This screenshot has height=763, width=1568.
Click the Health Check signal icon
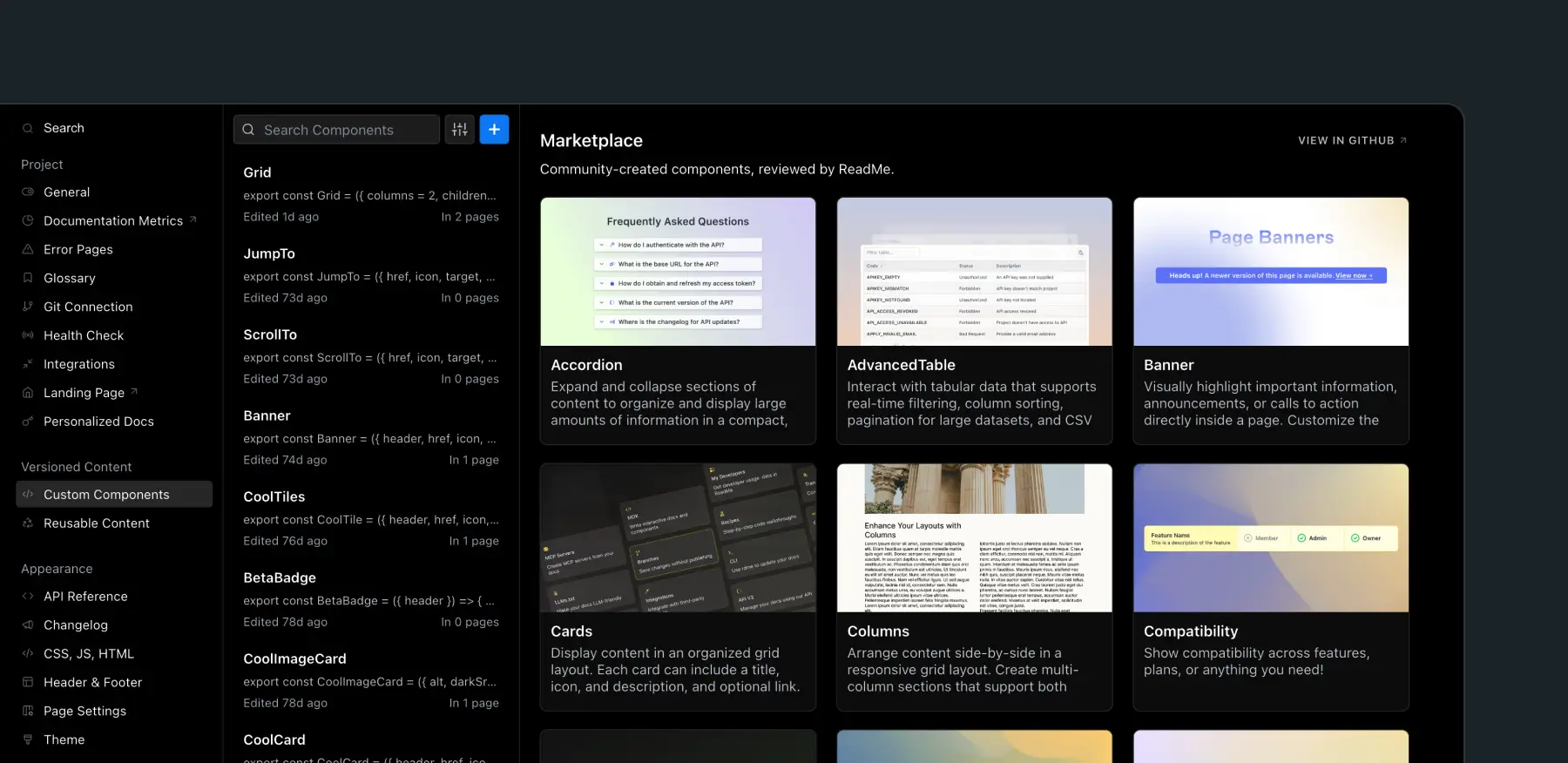(x=28, y=335)
